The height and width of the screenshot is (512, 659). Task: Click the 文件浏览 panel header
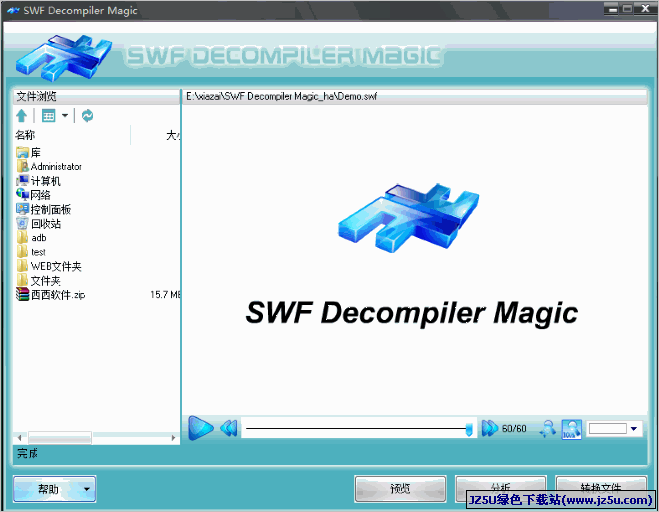click(x=96, y=96)
